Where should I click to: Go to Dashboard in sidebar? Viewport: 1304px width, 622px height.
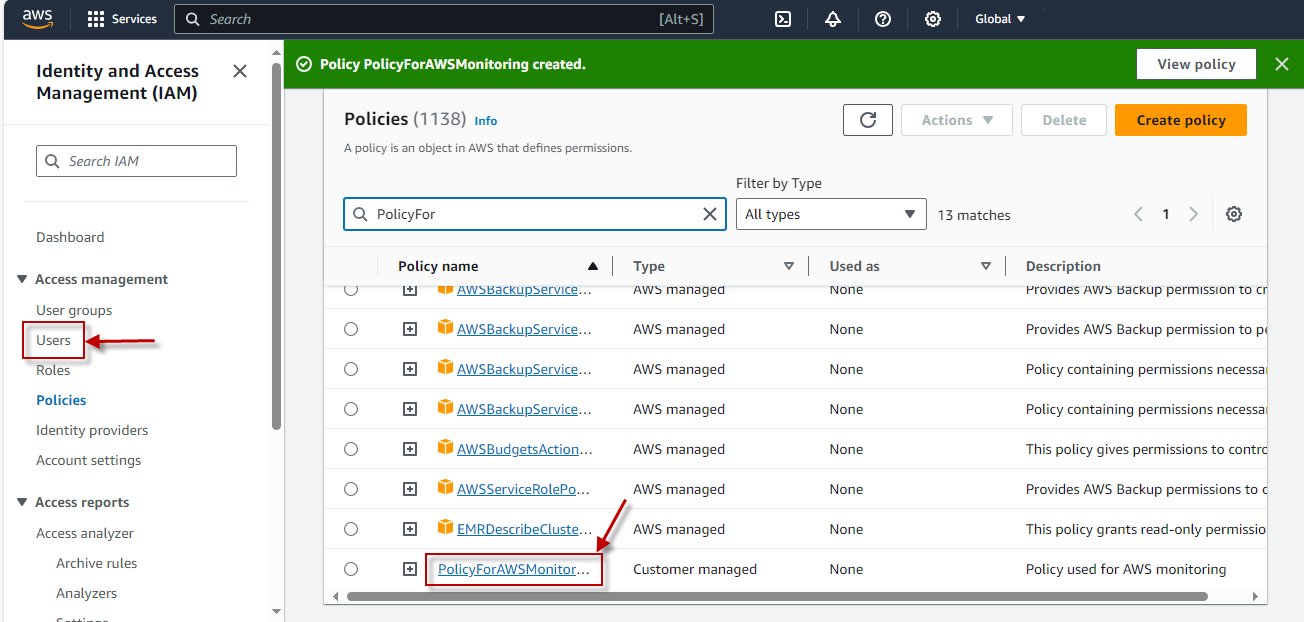tap(70, 237)
